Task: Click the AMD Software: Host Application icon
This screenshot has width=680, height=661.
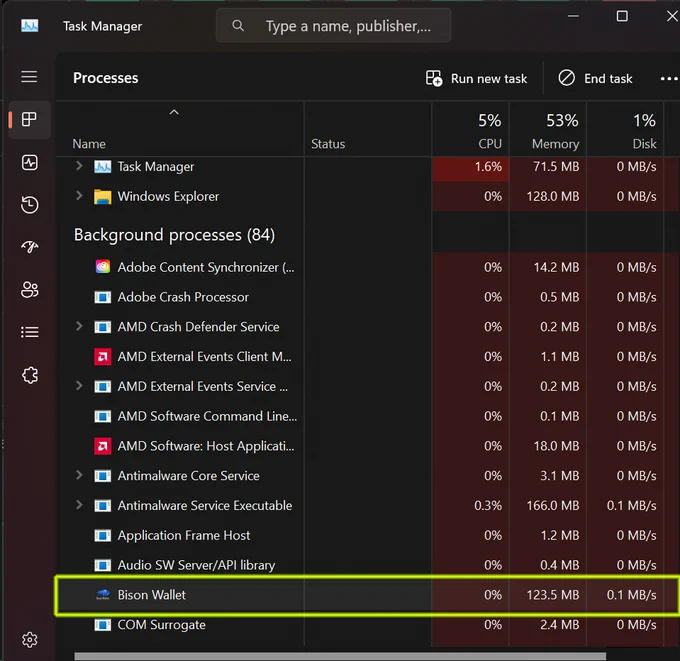Action: [x=103, y=446]
